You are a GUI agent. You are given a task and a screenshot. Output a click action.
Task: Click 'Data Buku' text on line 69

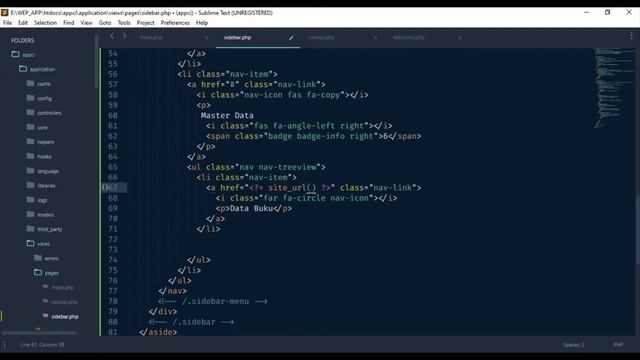[251, 208]
